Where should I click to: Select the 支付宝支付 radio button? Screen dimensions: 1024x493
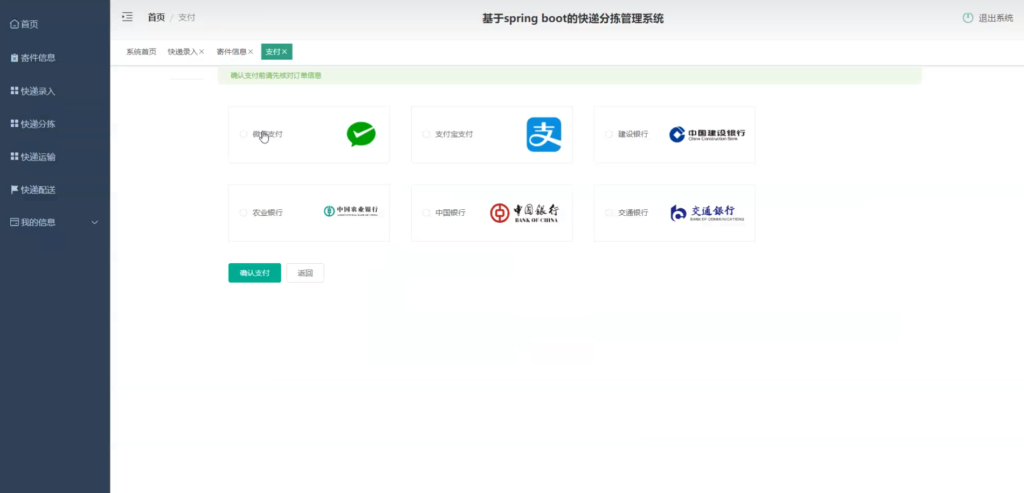pos(426,134)
